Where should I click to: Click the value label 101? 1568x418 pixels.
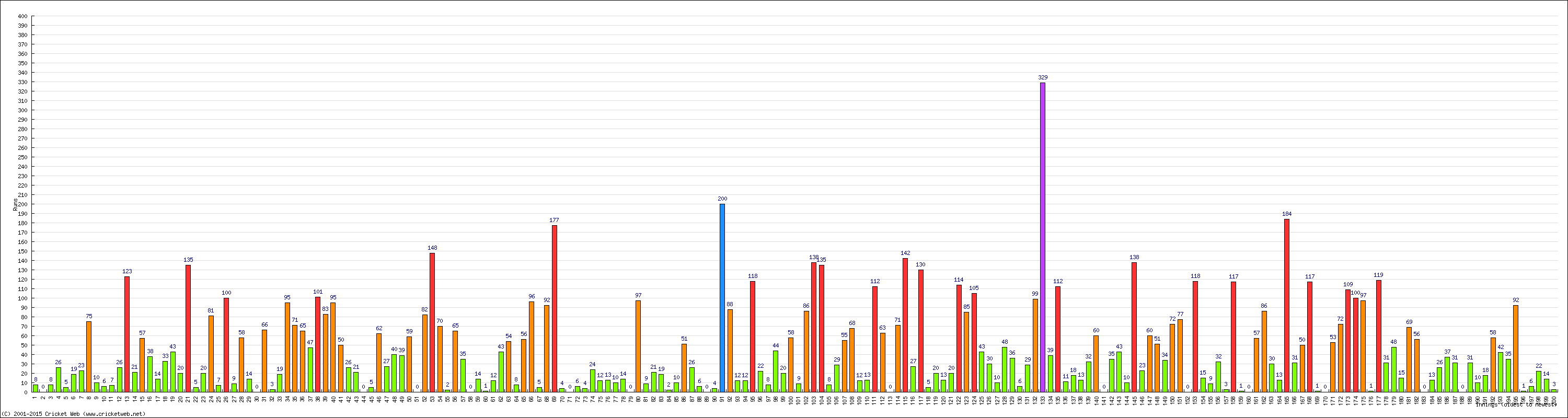pos(318,292)
